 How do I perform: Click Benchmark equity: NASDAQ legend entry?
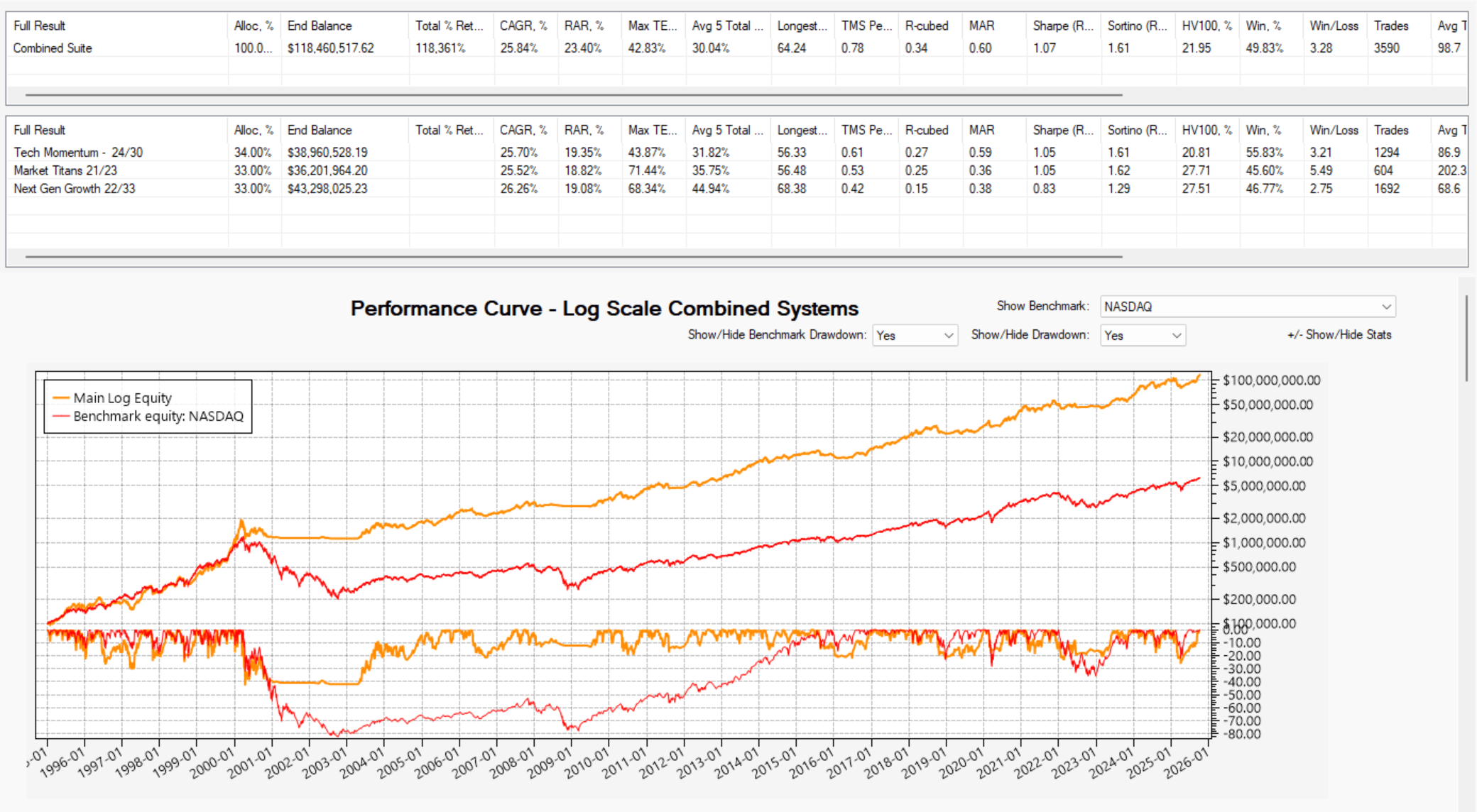coord(158,417)
